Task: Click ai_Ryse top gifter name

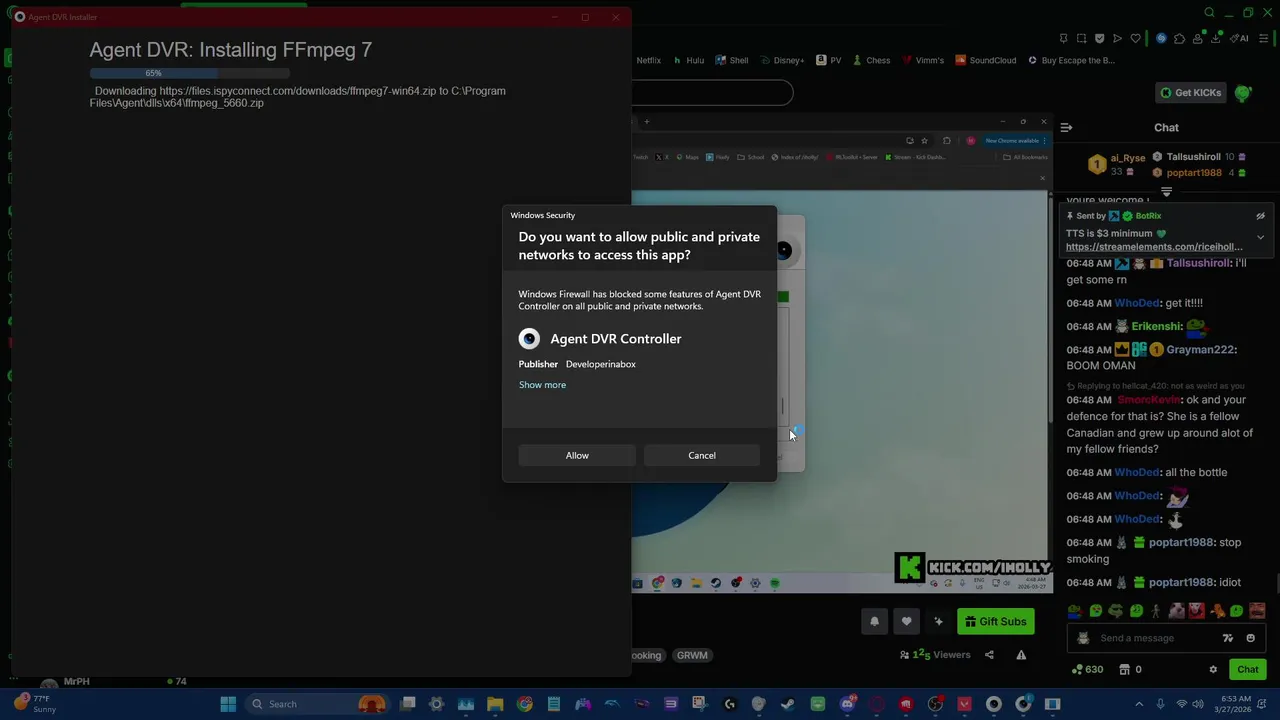Action: [x=1127, y=158]
